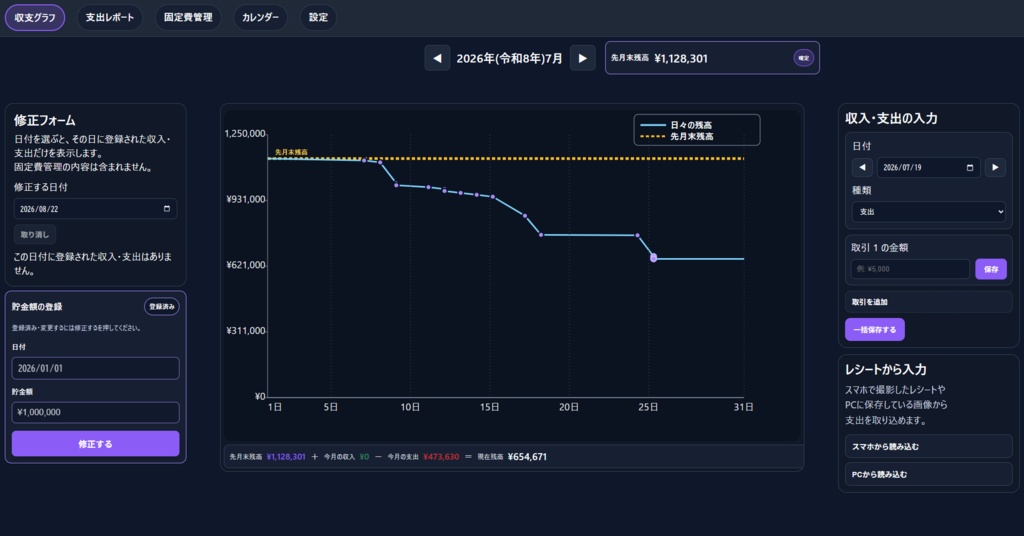Screen dimensions: 1024x536
Task: Click the small confirm button beside 先月末残高
Action: (x=803, y=58)
